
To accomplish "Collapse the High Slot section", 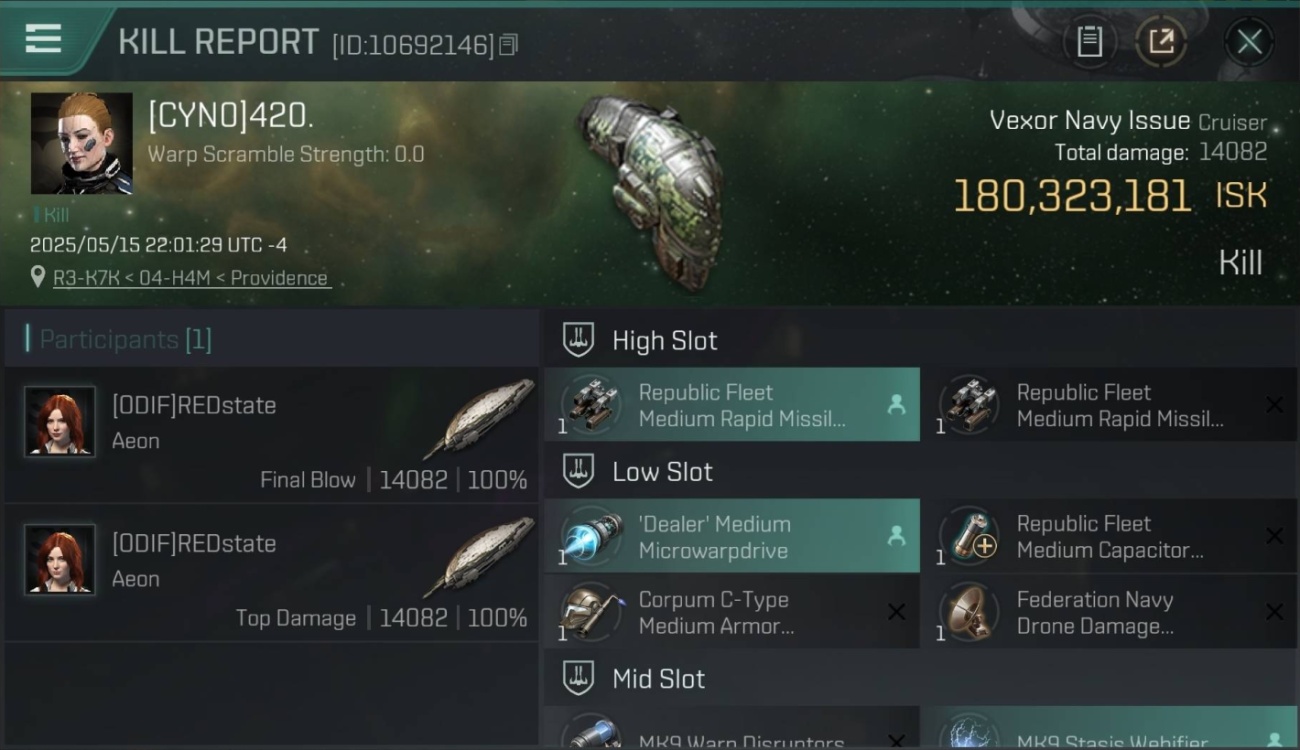I will pyautogui.click(x=578, y=340).
